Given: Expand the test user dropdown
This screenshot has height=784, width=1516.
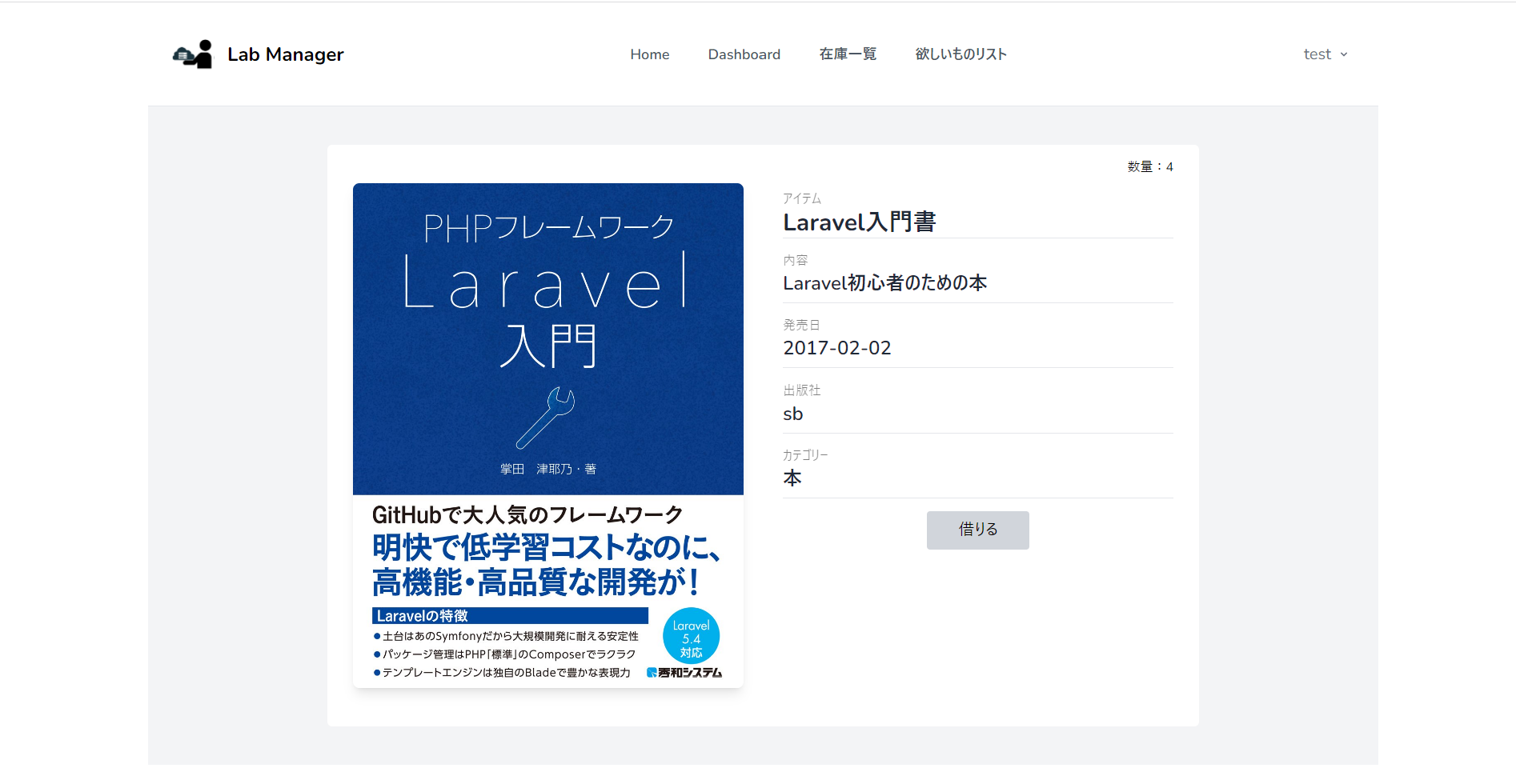Looking at the screenshot, I should [x=1325, y=54].
